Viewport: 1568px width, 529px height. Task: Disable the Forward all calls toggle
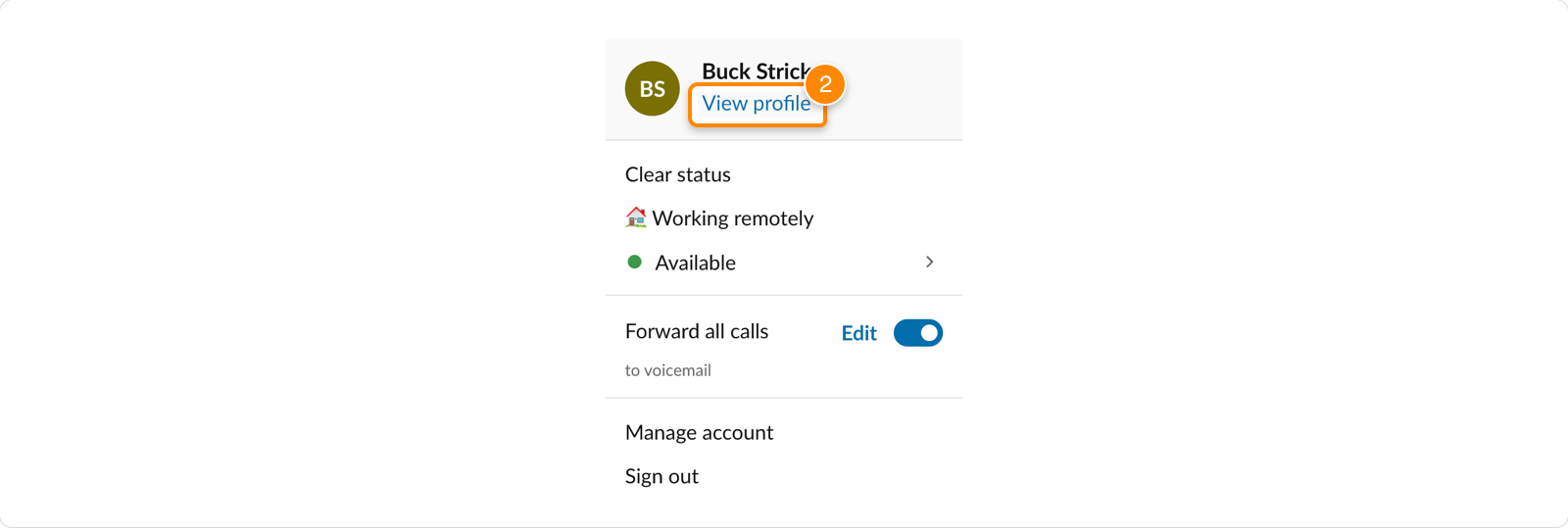pos(918,333)
